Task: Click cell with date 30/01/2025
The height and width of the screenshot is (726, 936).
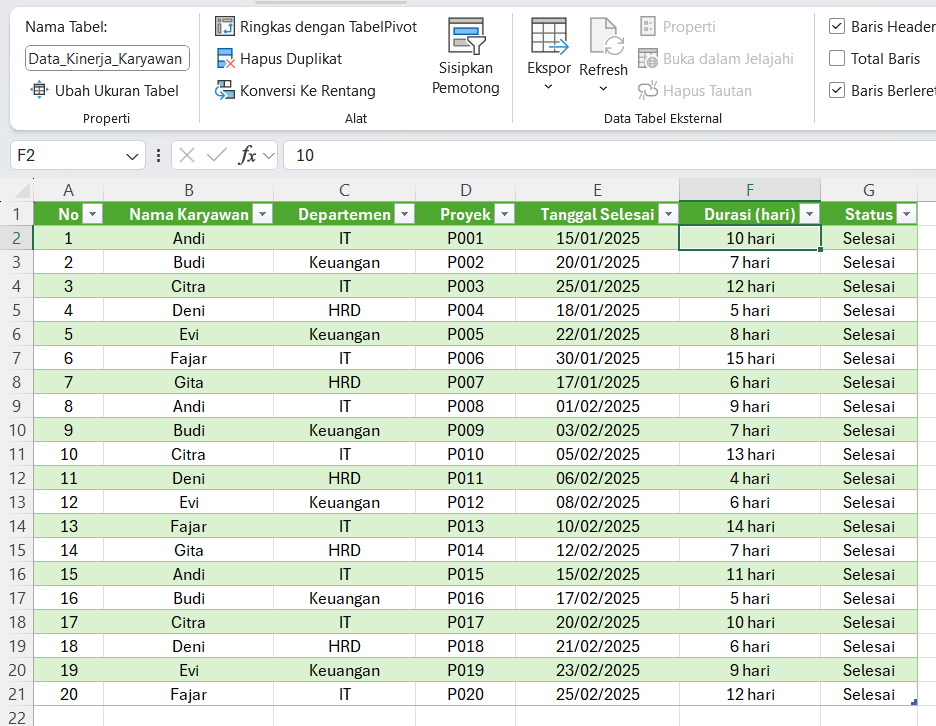Action: (598, 359)
